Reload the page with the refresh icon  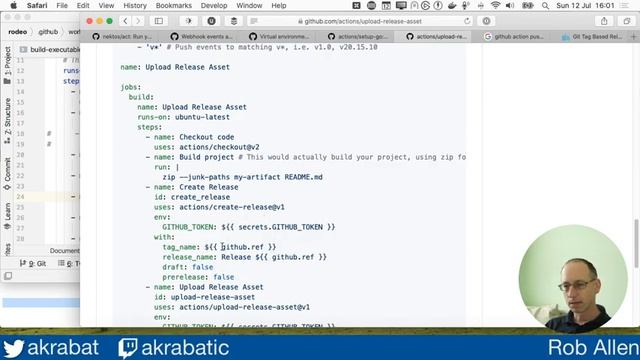click(x=467, y=21)
